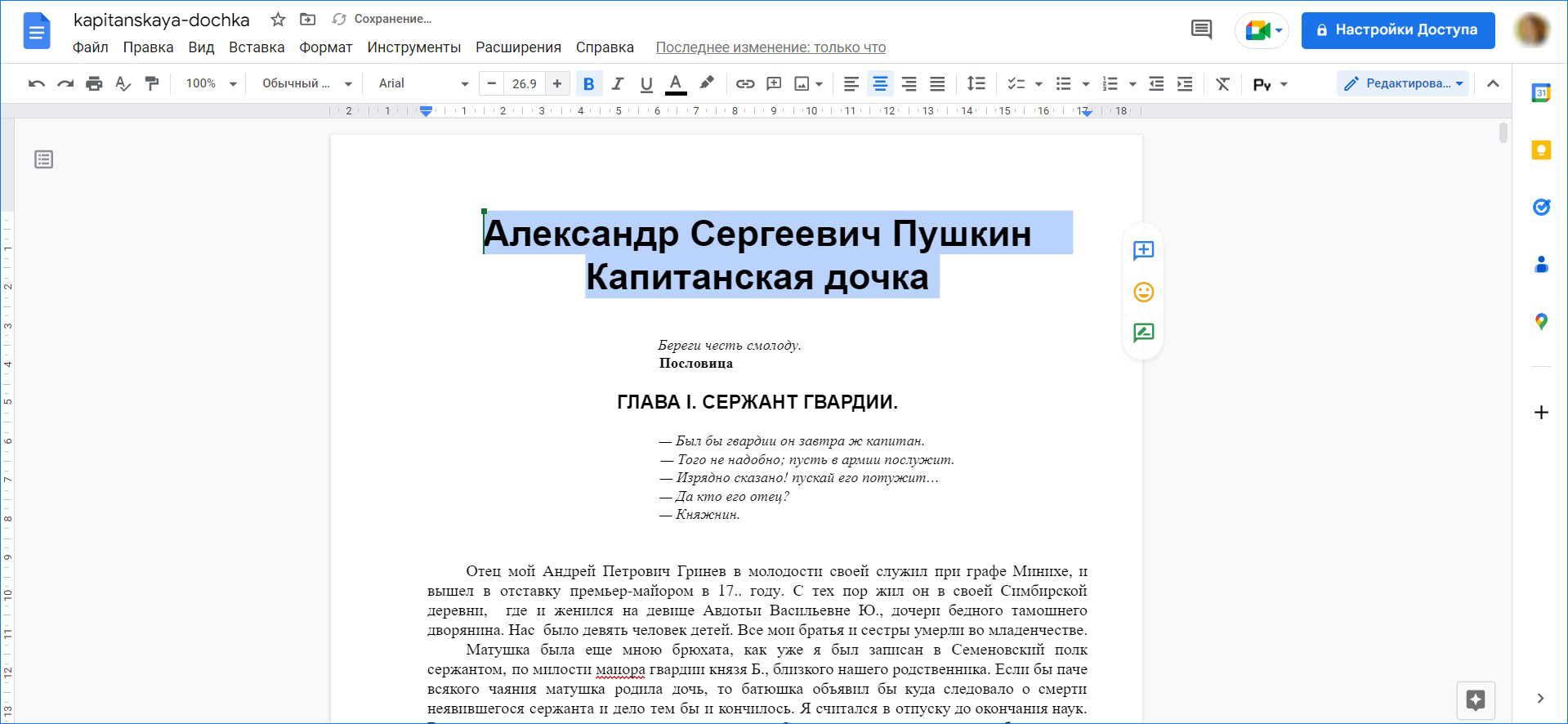This screenshot has width=1568, height=724.
Task: Increase the paragraph indent
Action: click(1185, 83)
